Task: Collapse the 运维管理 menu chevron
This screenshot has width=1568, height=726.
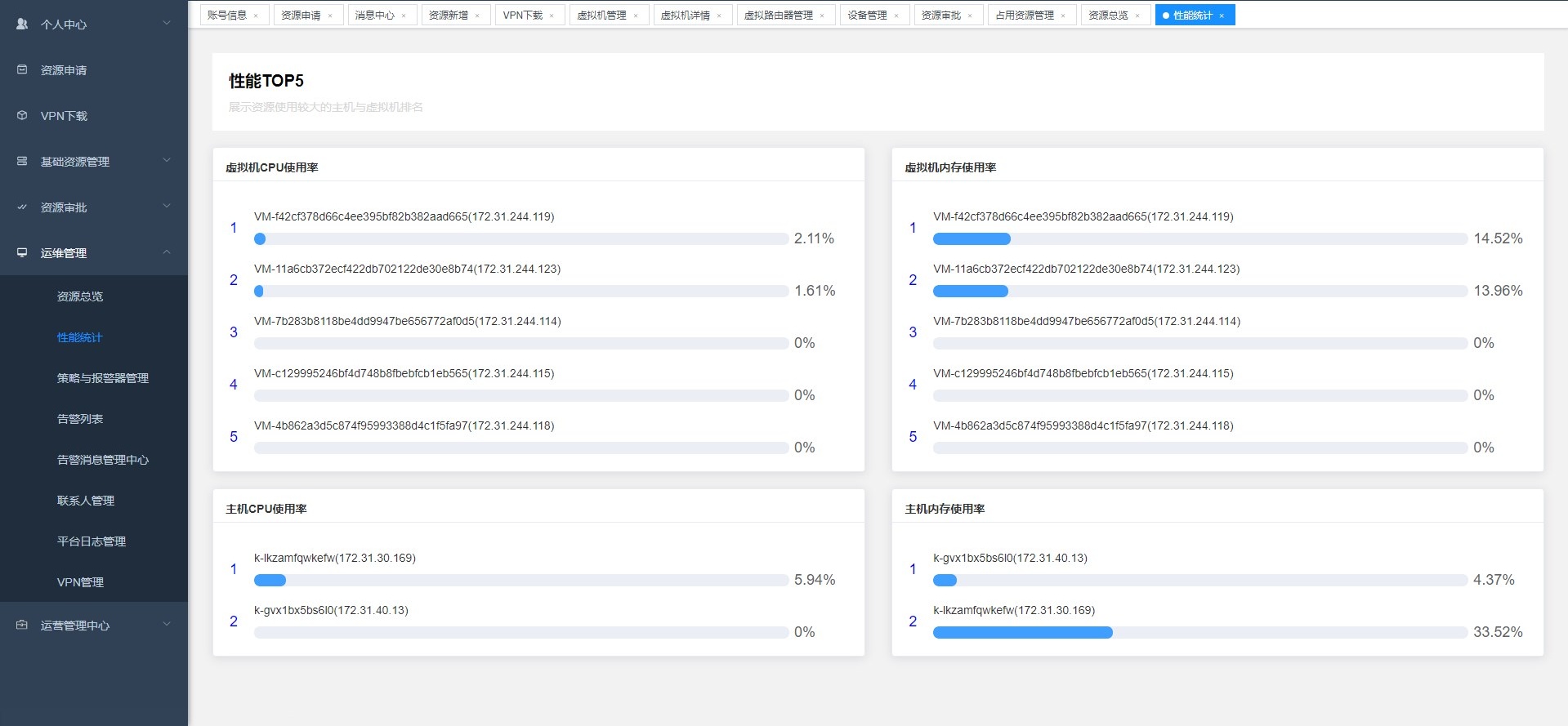Action: (x=167, y=252)
